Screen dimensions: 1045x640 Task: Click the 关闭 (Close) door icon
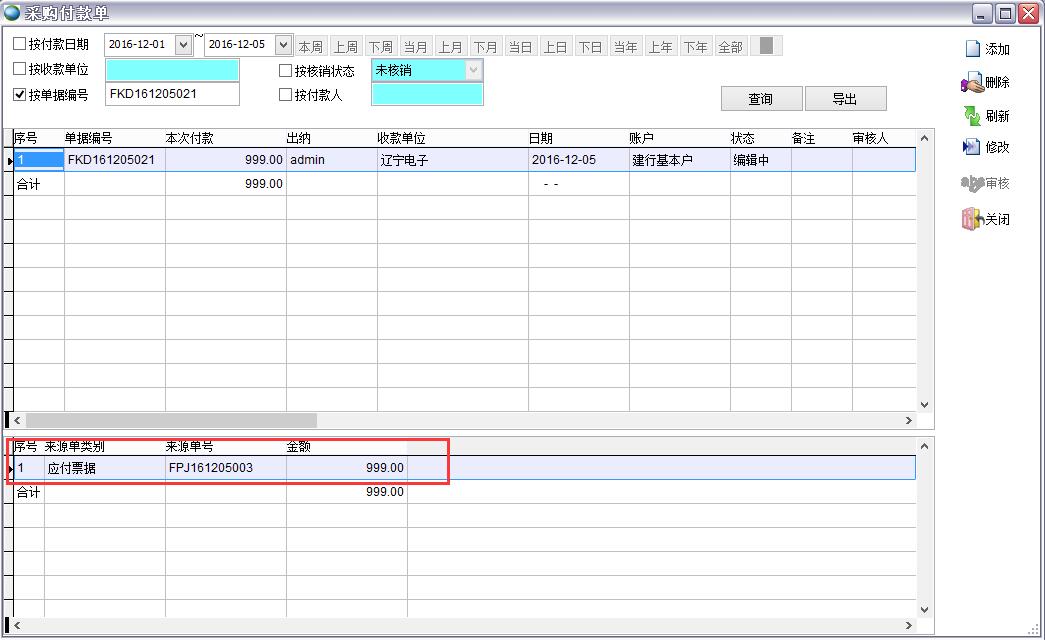(x=971, y=219)
